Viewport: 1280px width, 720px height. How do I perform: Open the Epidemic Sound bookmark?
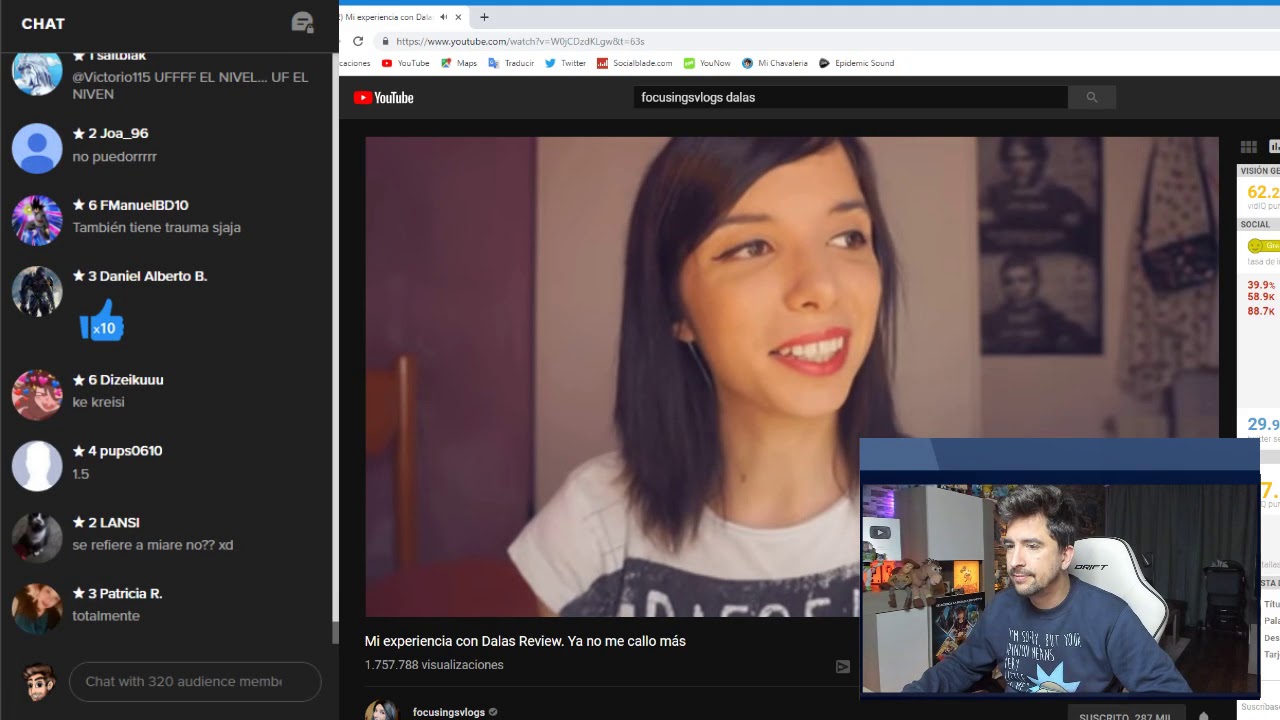pos(856,63)
